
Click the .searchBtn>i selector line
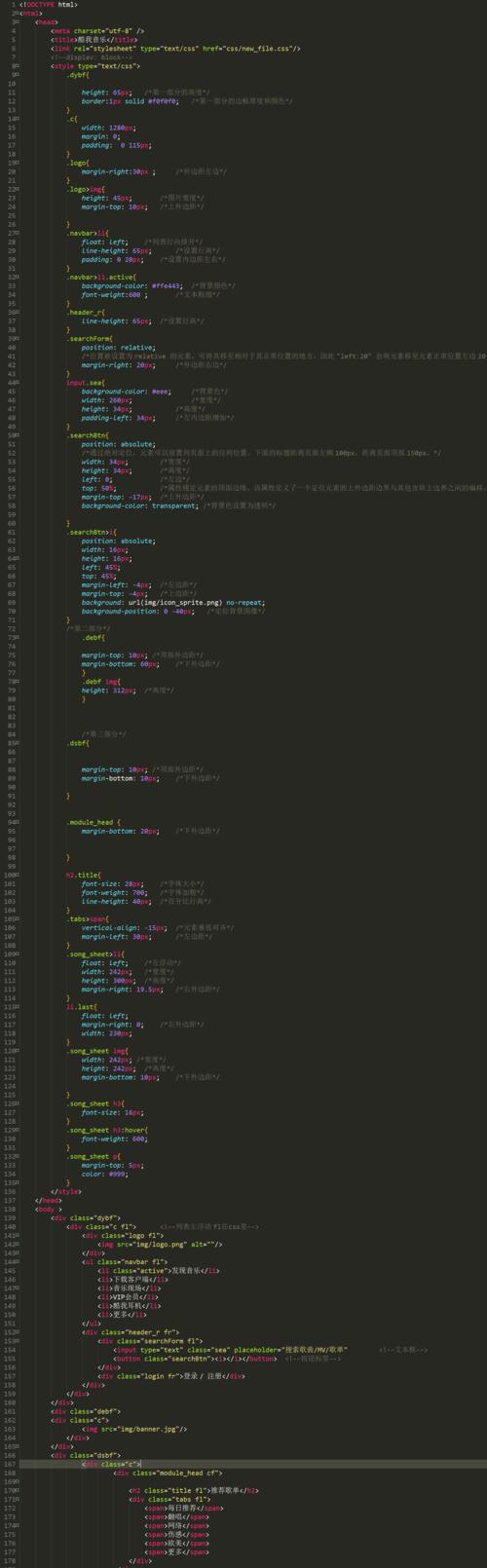[x=93, y=533]
